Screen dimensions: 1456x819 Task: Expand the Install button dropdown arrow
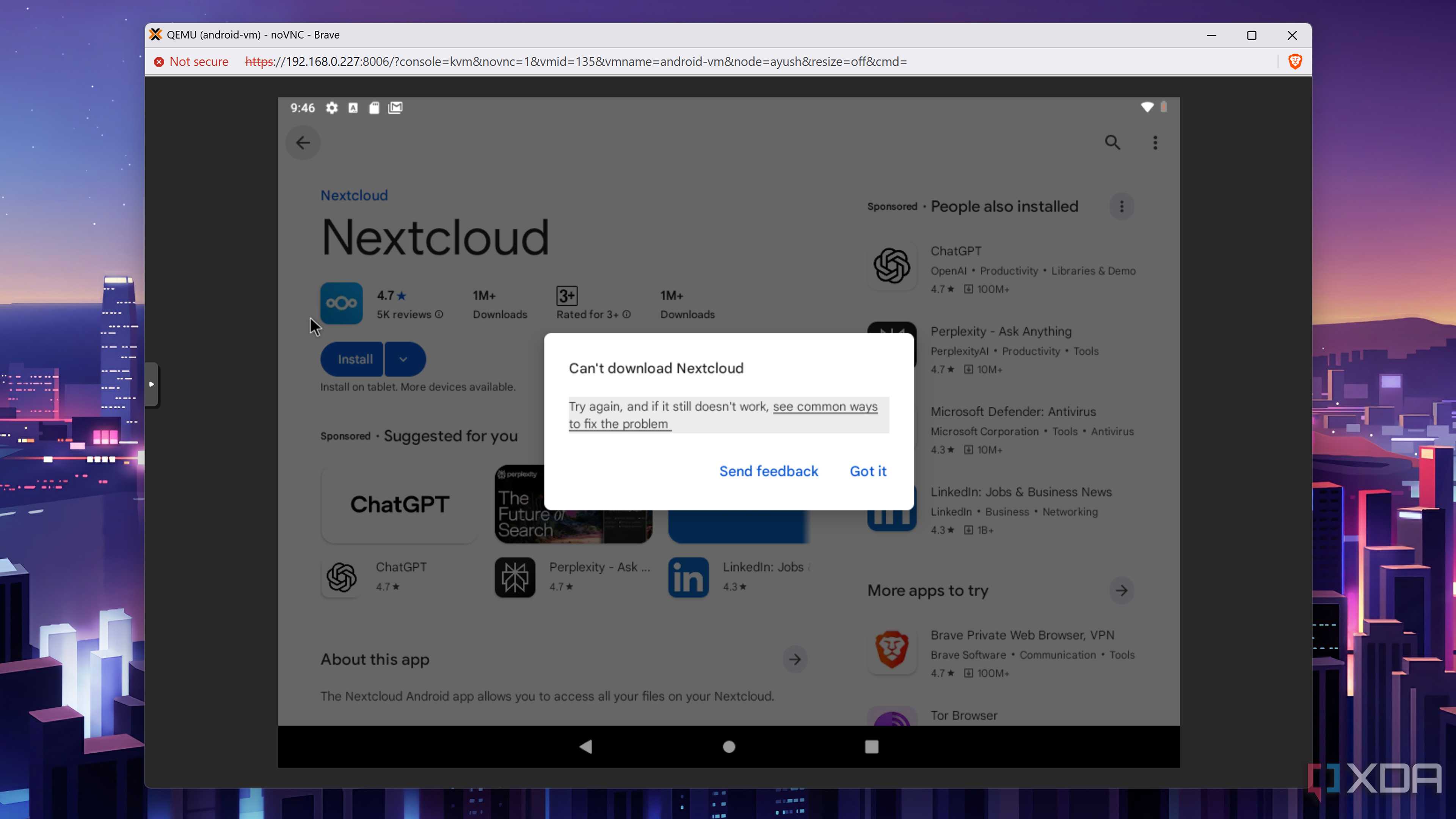tap(405, 359)
